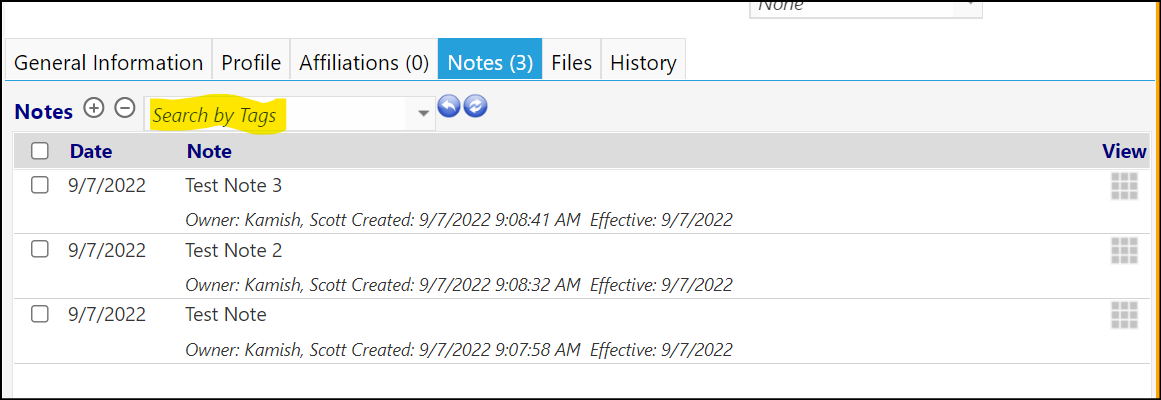Toggle the select-all checkbox in header
Viewport: 1161px width, 400px height.
pos(40,151)
